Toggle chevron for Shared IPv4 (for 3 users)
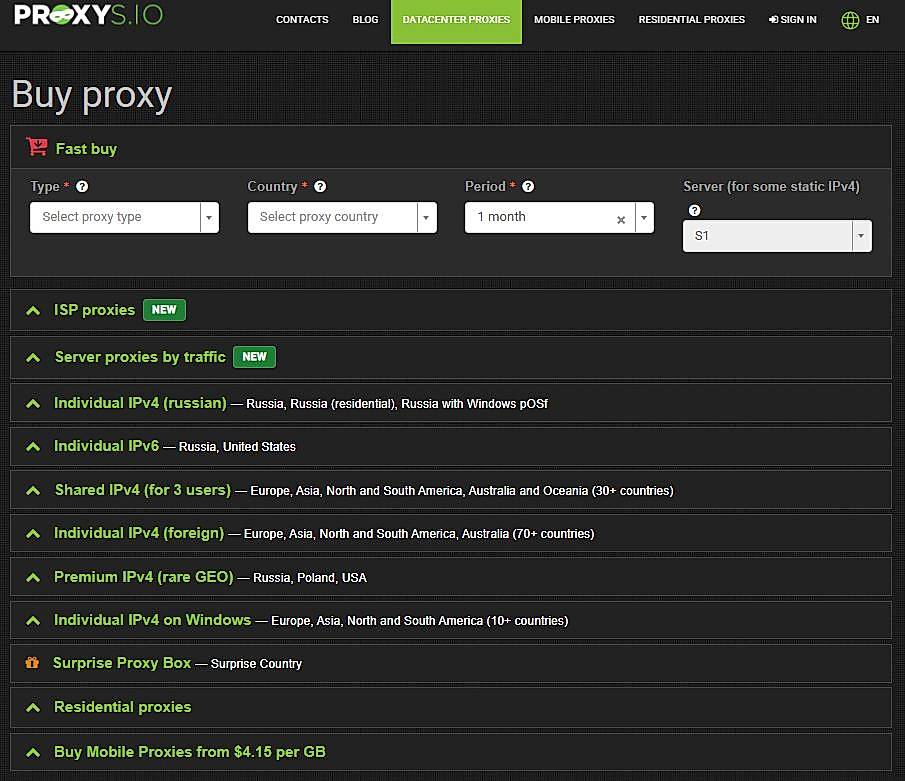This screenshot has height=781, width=905. (x=33, y=491)
